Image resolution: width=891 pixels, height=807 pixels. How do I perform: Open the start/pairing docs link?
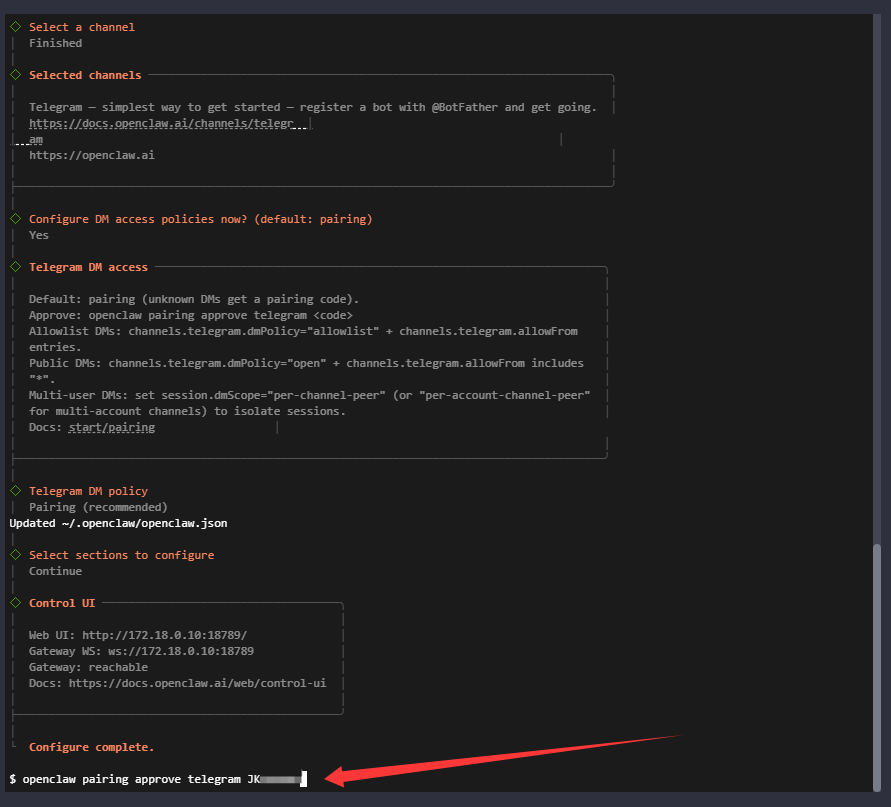tap(111, 427)
